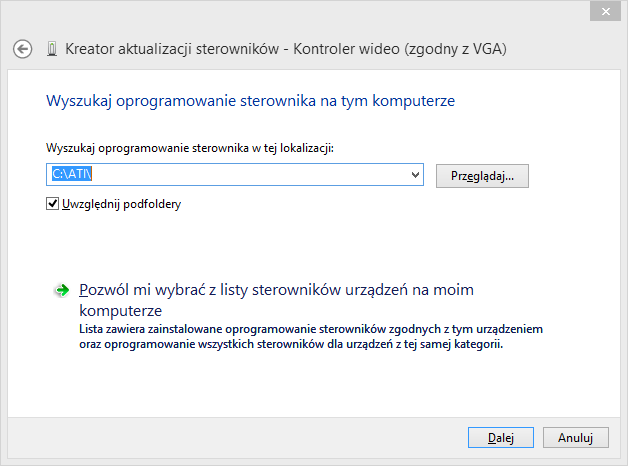This screenshot has height=466, width=628.
Task: Close the driver update wizard window
Action: coord(605,12)
